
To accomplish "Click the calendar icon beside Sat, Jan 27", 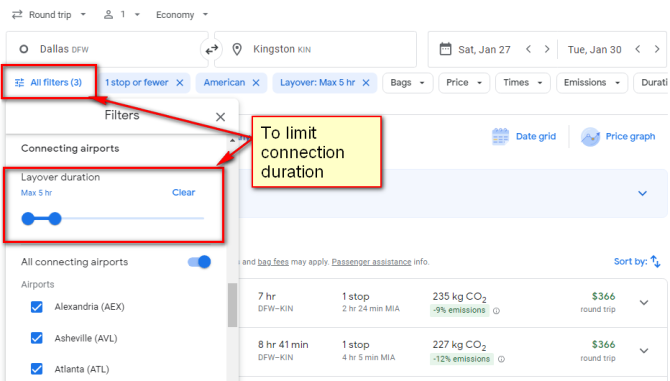I will 445,49.
